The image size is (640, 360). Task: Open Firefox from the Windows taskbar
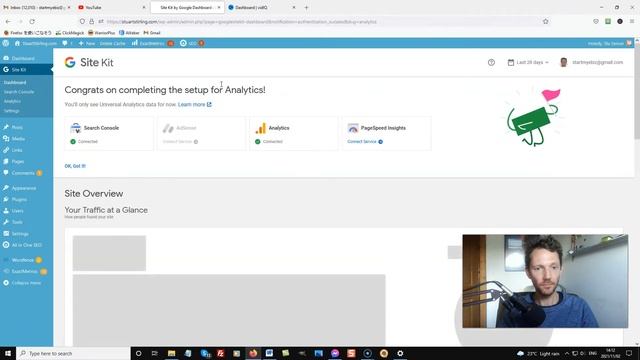pos(253,353)
